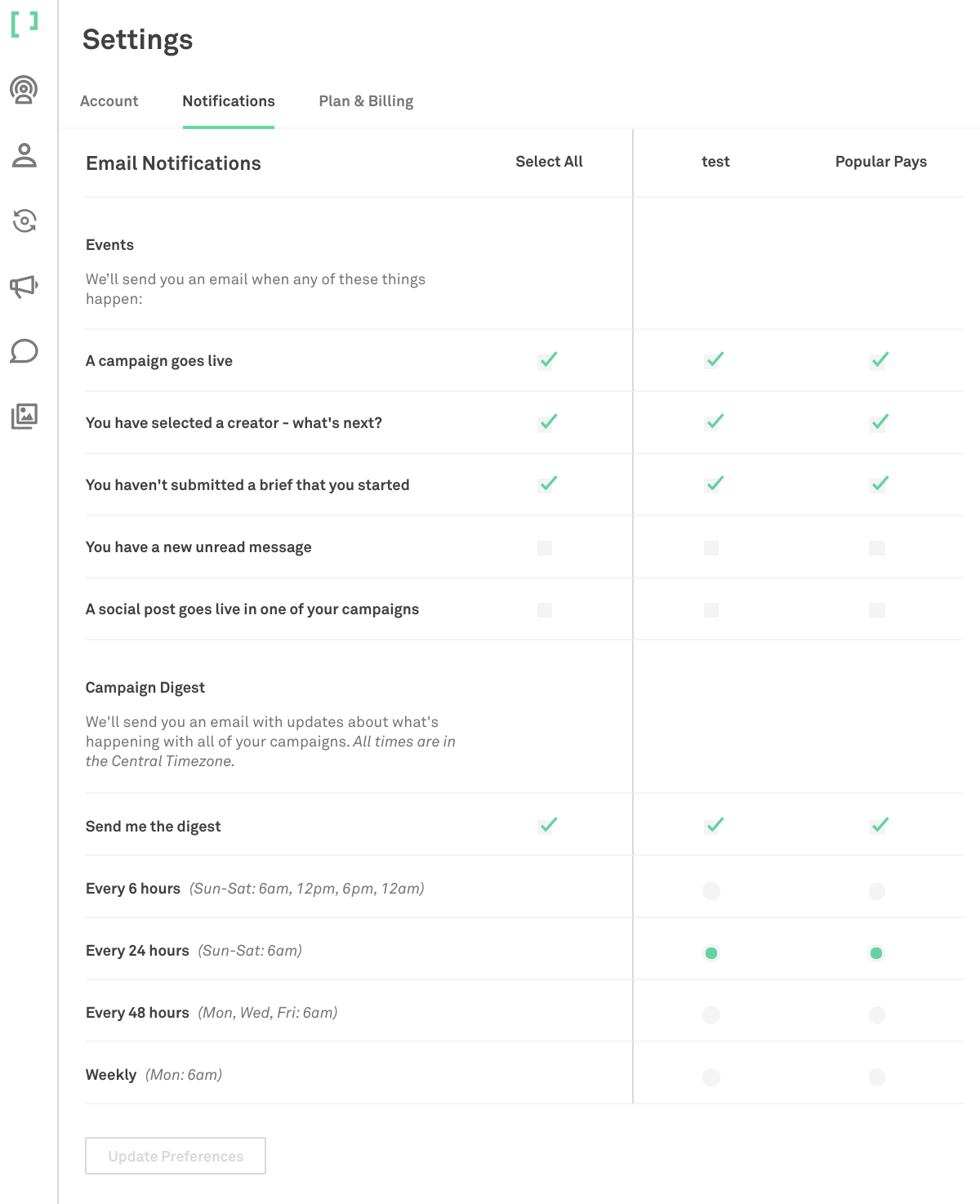Image resolution: width=980 pixels, height=1204 pixels.
Task: Select the Notifications tab
Action: pyautogui.click(x=229, y=101)
